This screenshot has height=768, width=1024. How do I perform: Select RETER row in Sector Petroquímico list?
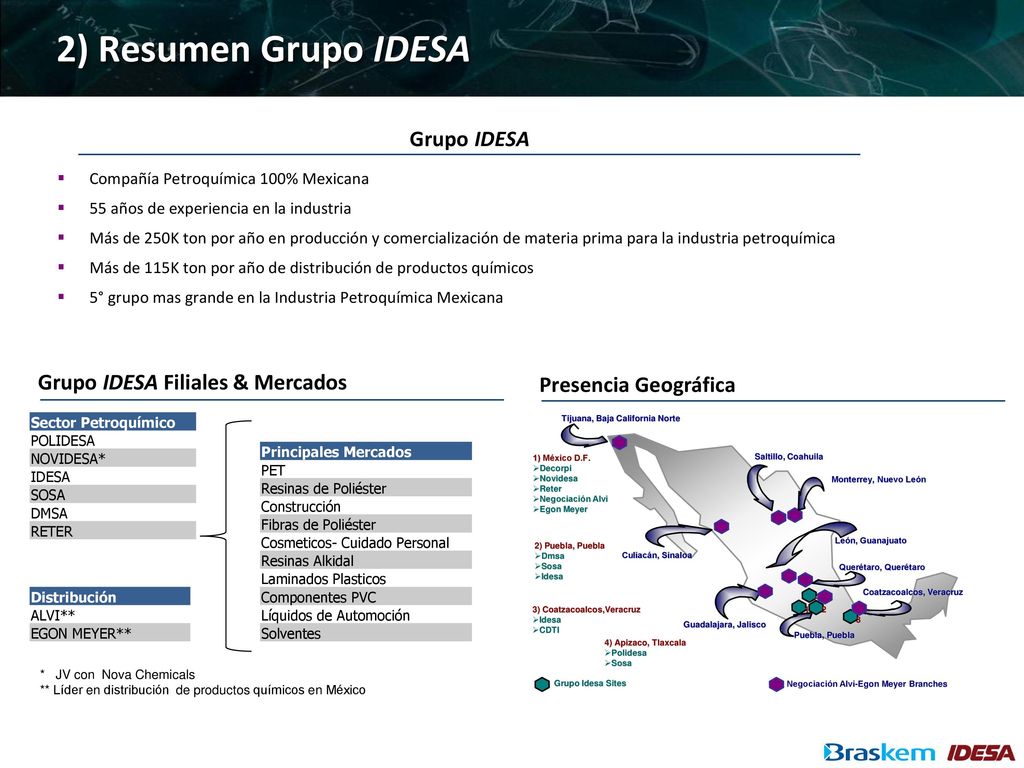(112, 531)
